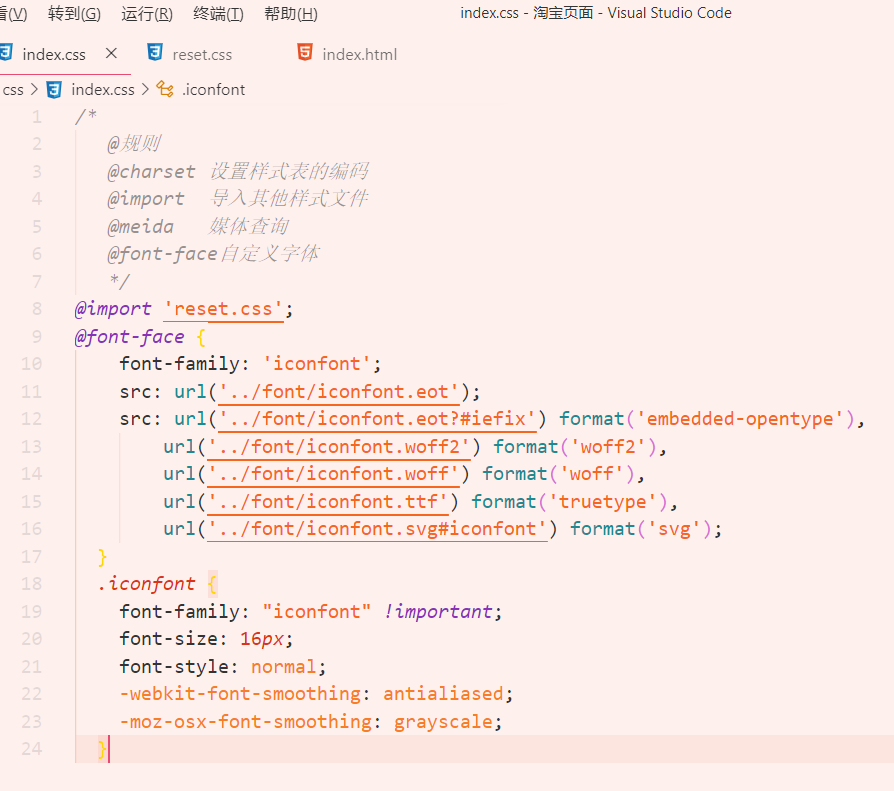The height and width of the screenshot is (791, 894).
Task: Click the @import keyword on line 8
Action: pyautogui.click(x=113, y=309)
